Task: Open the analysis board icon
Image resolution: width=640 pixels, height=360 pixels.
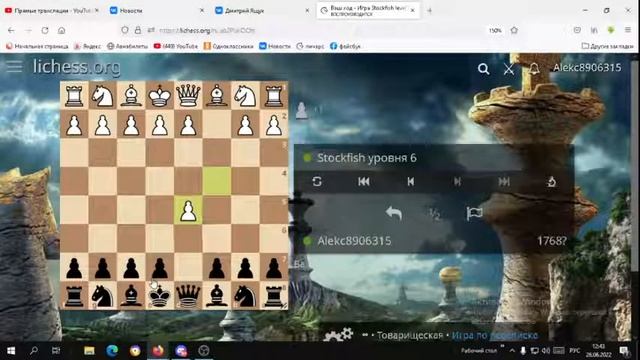Action: [x=551, y=181]
